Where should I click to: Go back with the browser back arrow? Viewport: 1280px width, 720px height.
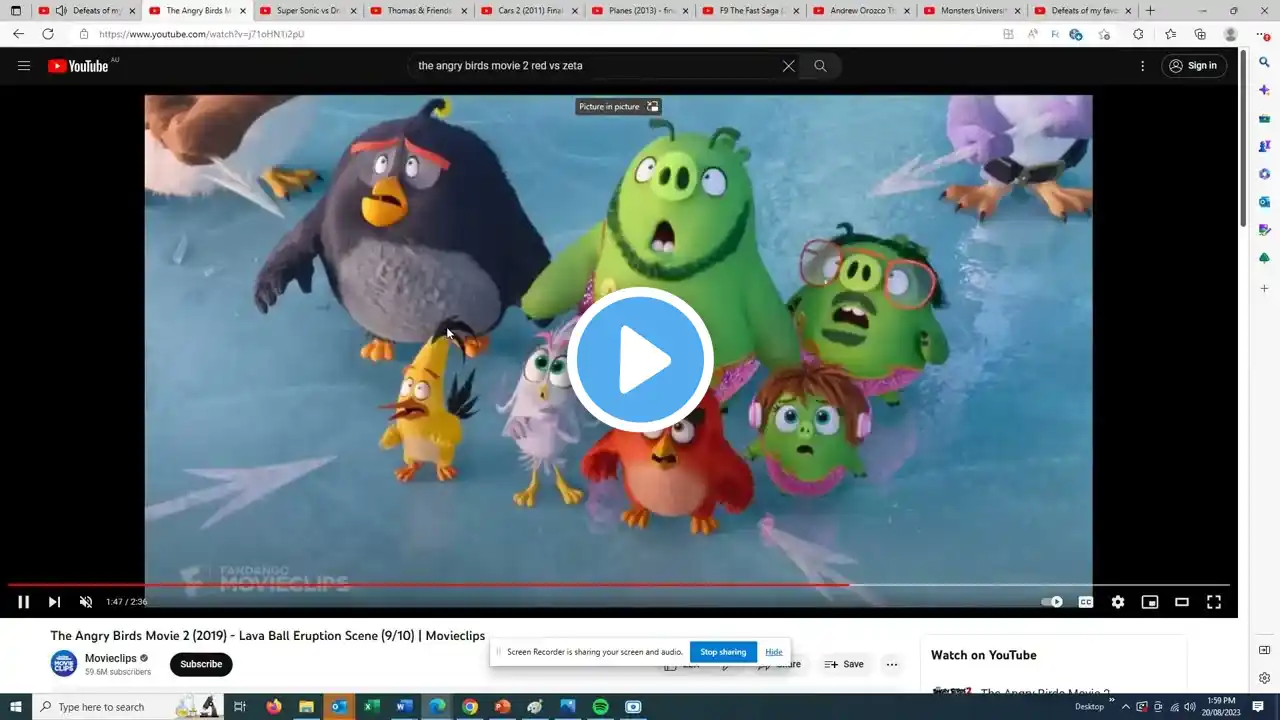click(18, 34)
